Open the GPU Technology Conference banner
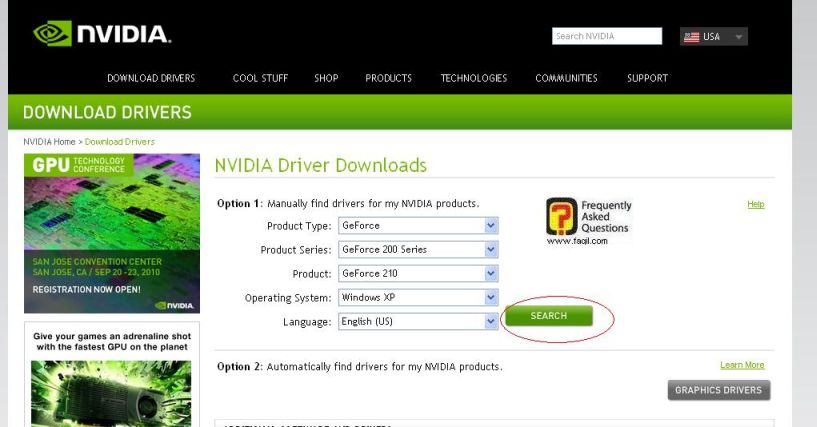Image resolution: width=817 pixels, height=427 pixels. tap(111, 233)
